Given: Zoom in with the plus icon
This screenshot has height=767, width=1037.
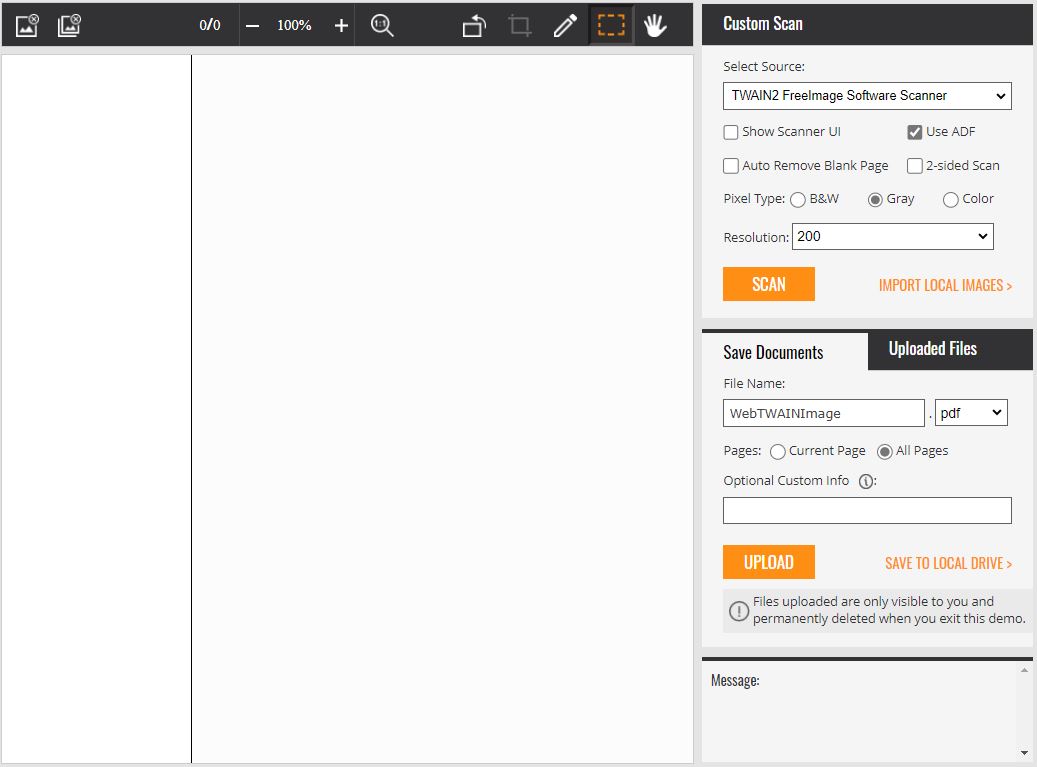Looking at the screenshot, I should tap(340, 24).
